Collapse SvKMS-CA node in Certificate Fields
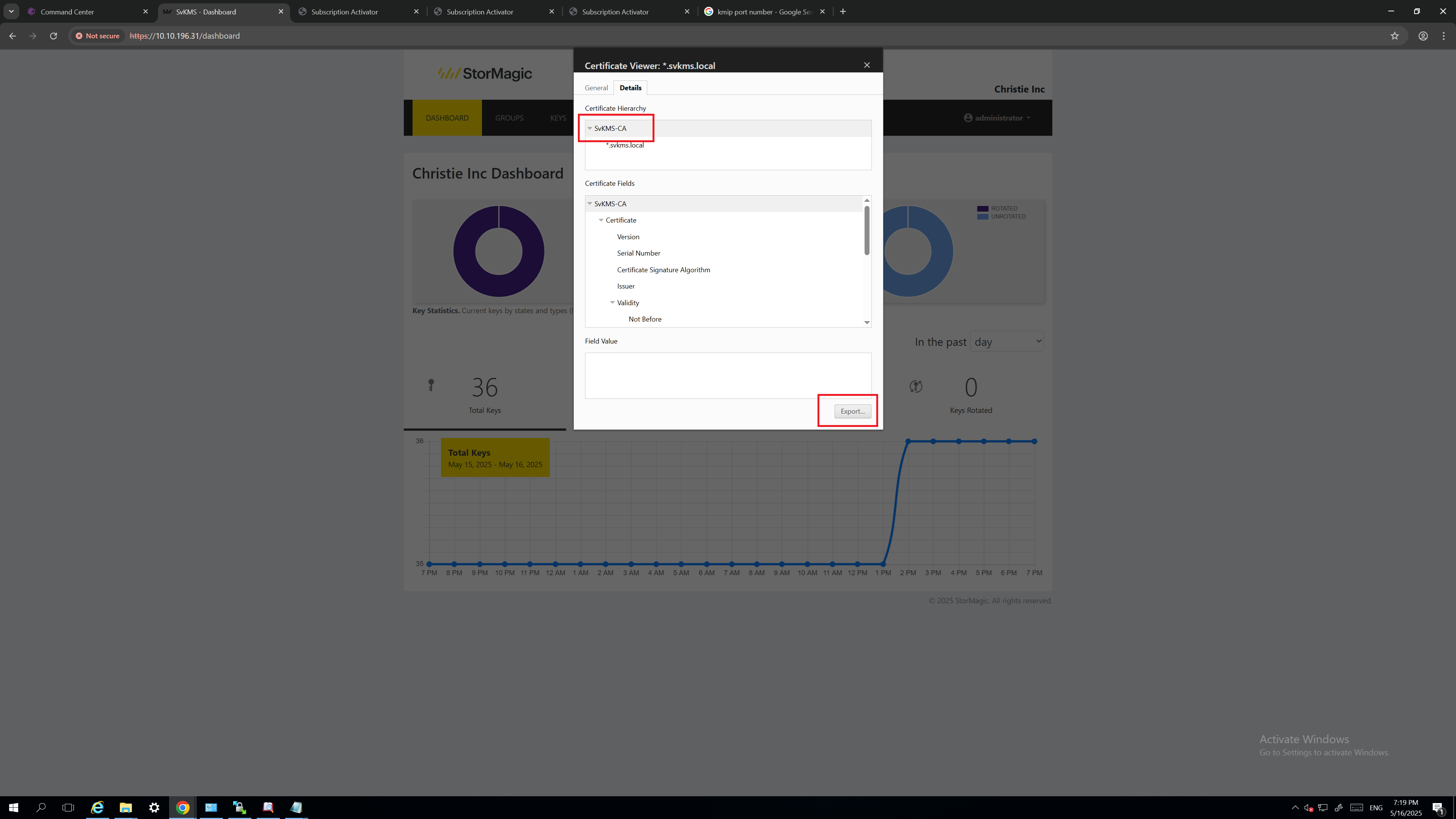Viewport: 1456px width, 819px height. [x=590, y=204]
